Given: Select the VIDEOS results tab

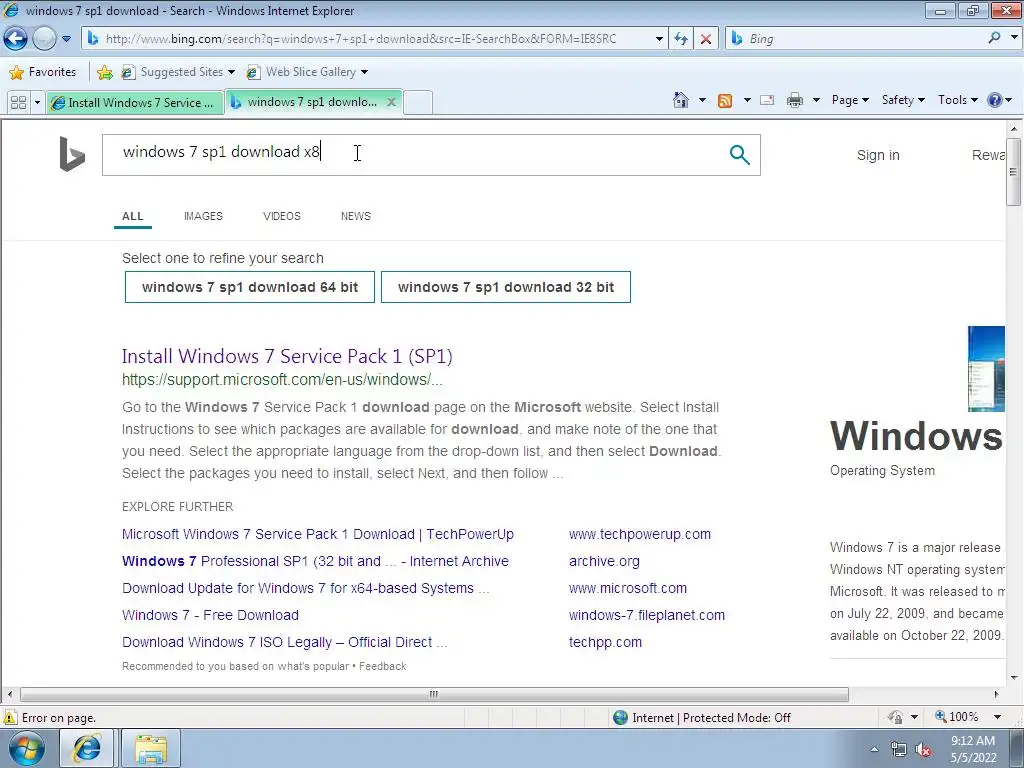Looking at the screenshot, I should pyautogui.click(x=281, y=216).
